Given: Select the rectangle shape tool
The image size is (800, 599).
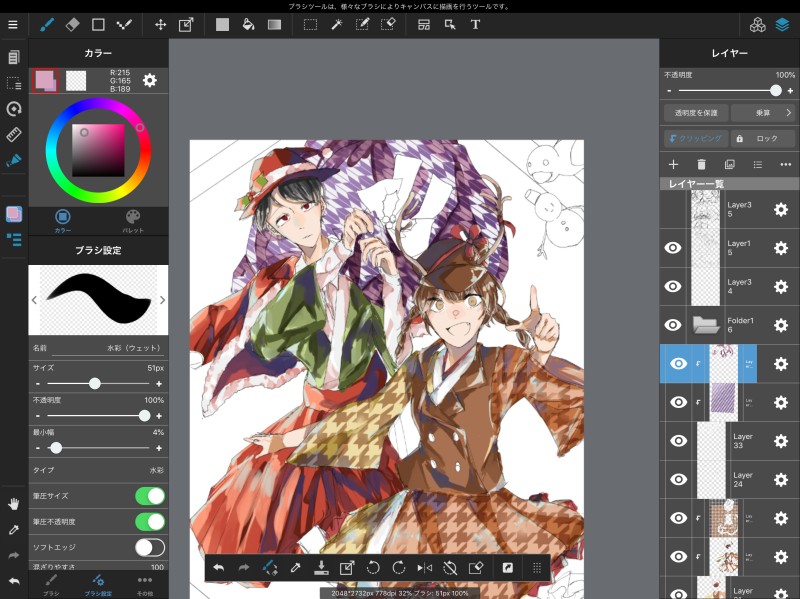Looking at the screenshot, I should pyautogui.click(x=98, y=24).
